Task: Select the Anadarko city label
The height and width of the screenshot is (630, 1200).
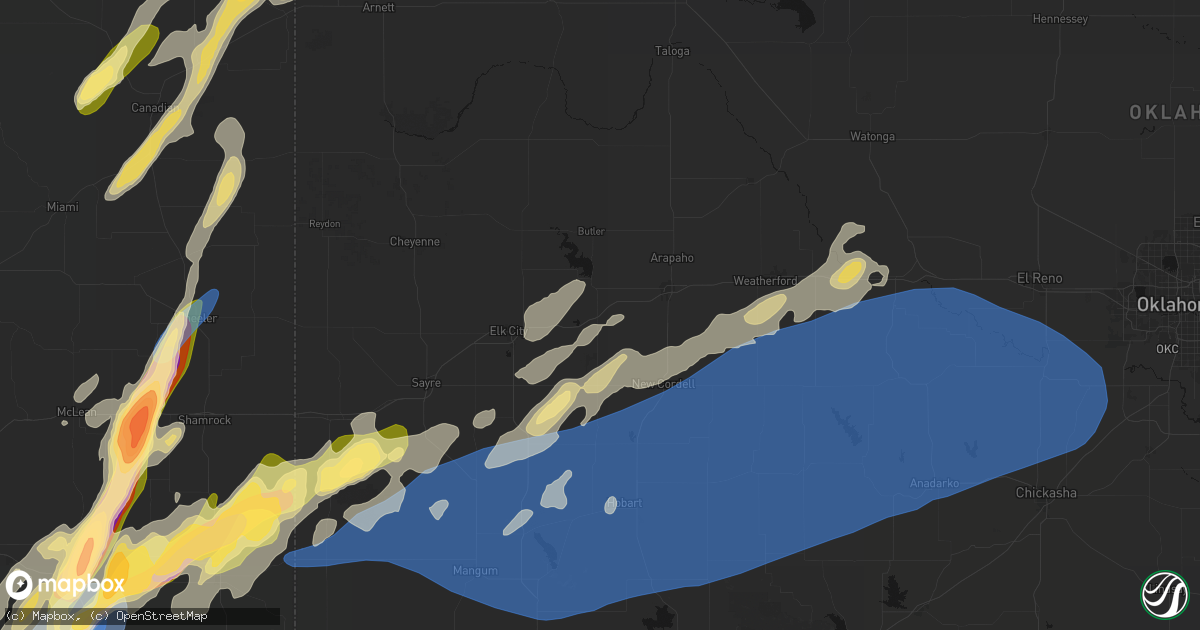Action: pyautogui.click(x=934, y=484)
